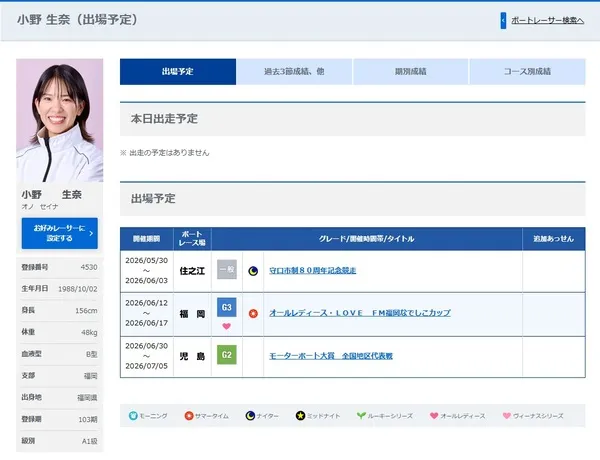This screenshot has height=460, width=600.
Task: Click the ナイター legend moon icon
Action: point(250,416)
